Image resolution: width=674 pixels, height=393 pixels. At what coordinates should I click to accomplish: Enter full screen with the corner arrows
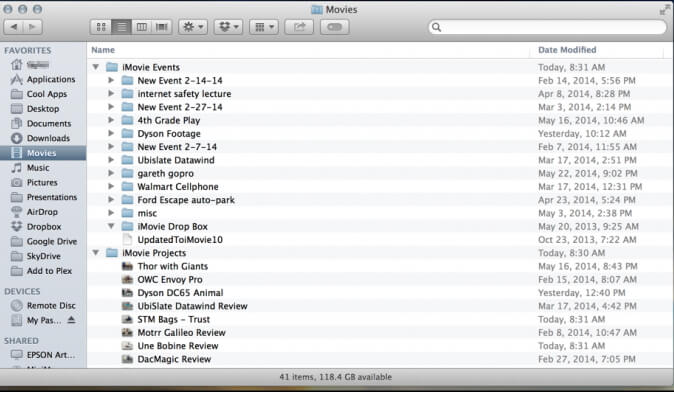[665, 9]
